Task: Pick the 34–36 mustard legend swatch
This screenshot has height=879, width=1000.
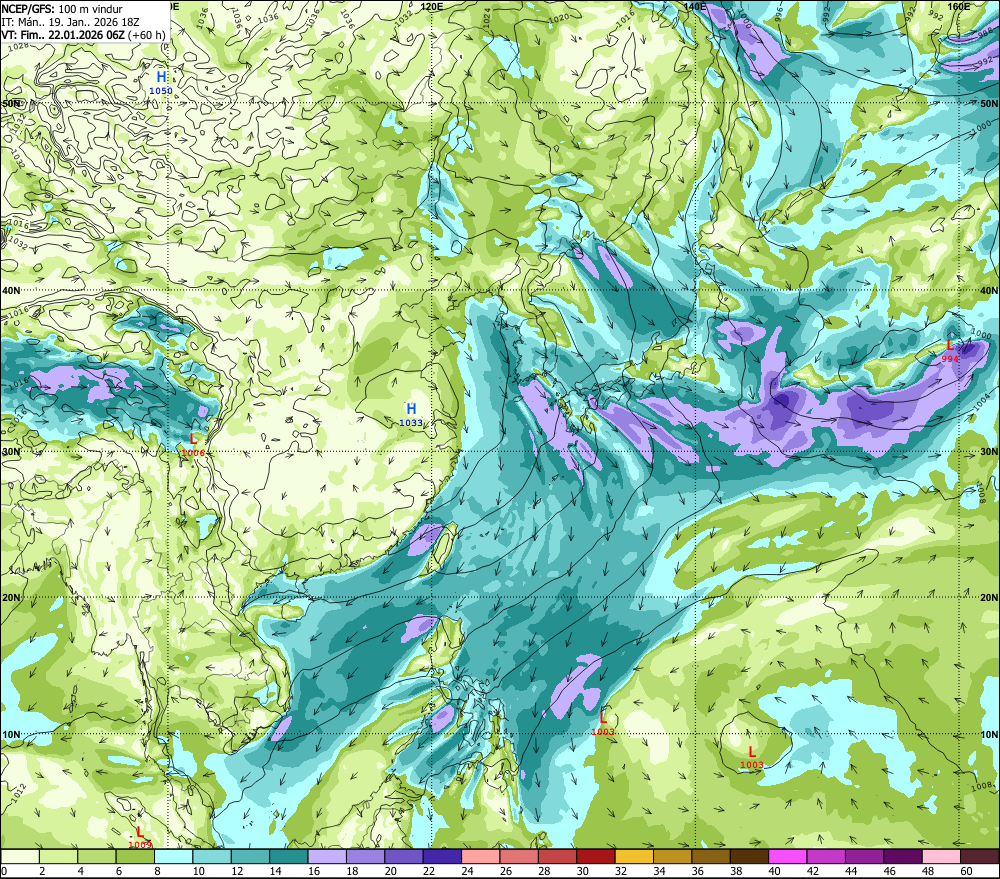Action: [672, 857]
